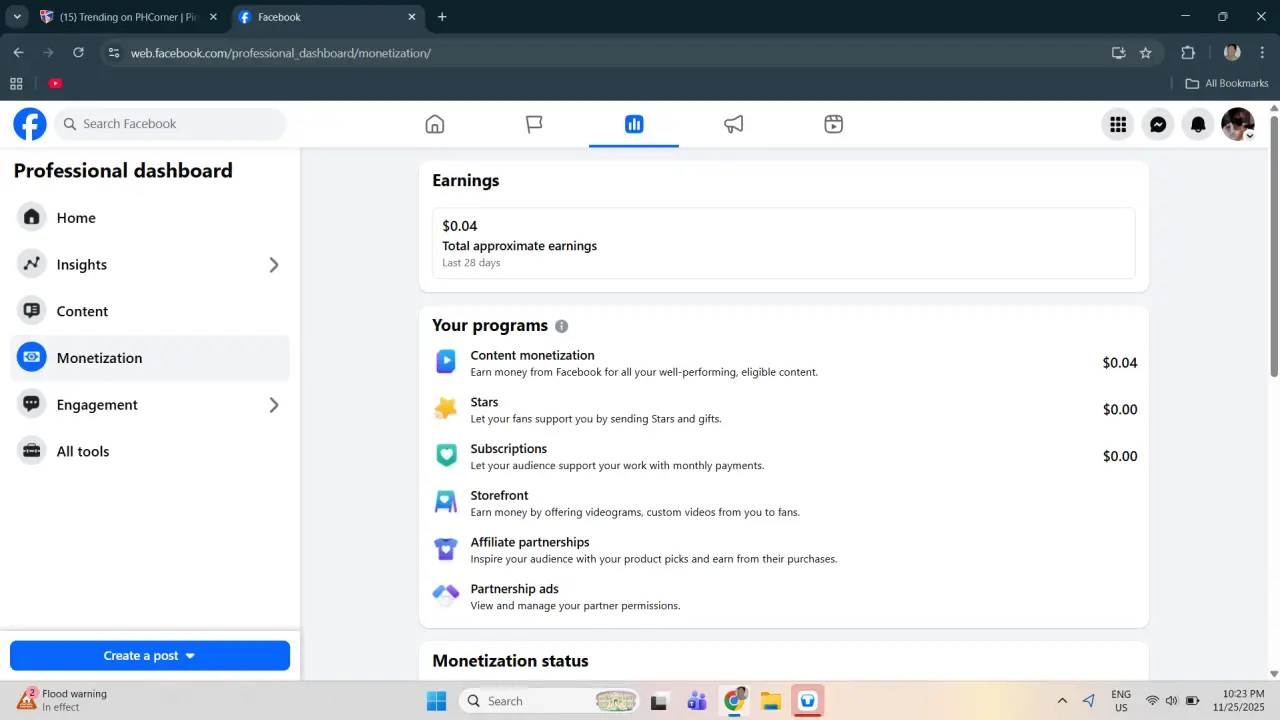
Task: Open the Reels video icon in top navigation
Action: pyautogui.click(x=834, y=124)
